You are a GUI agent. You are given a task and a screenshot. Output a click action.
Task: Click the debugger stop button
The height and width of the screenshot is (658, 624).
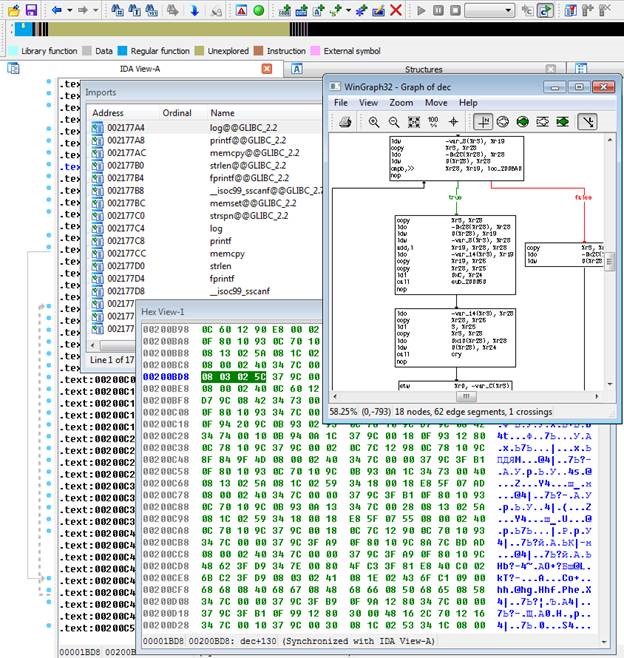(455, 10)
